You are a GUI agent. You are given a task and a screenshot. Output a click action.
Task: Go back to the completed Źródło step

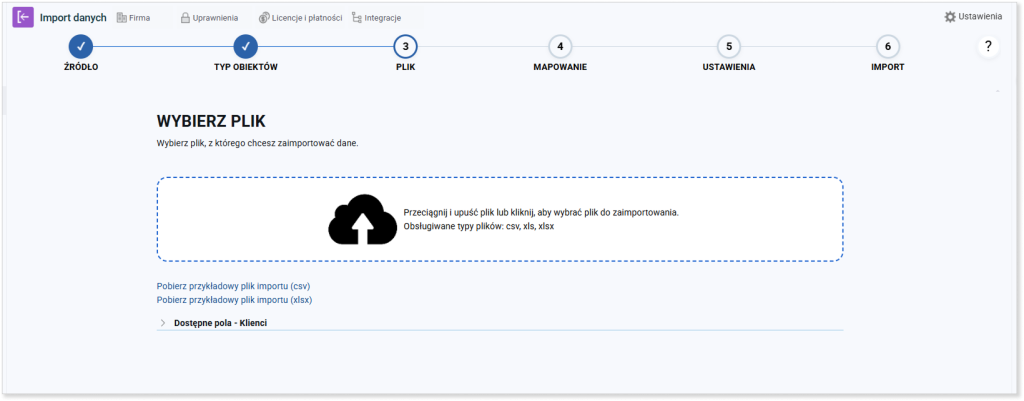[81, 46]
